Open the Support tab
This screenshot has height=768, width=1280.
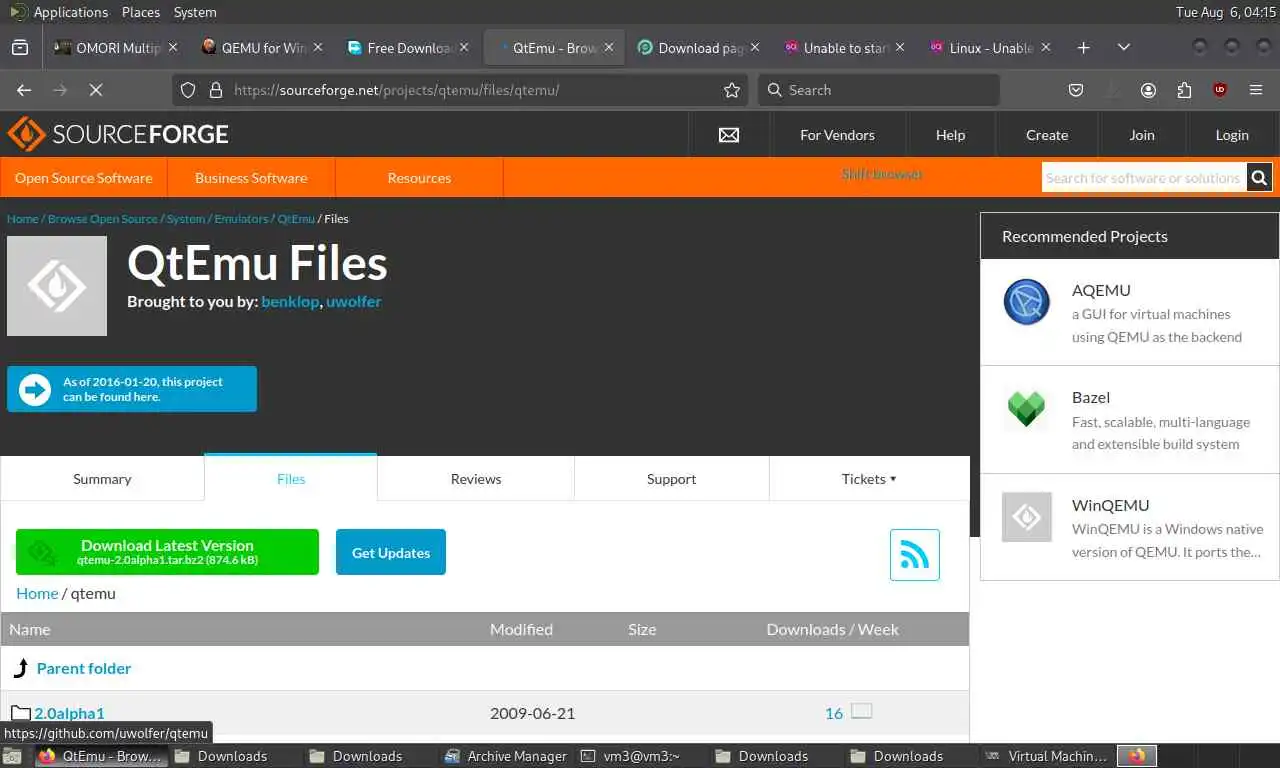(x=671, y=479)
